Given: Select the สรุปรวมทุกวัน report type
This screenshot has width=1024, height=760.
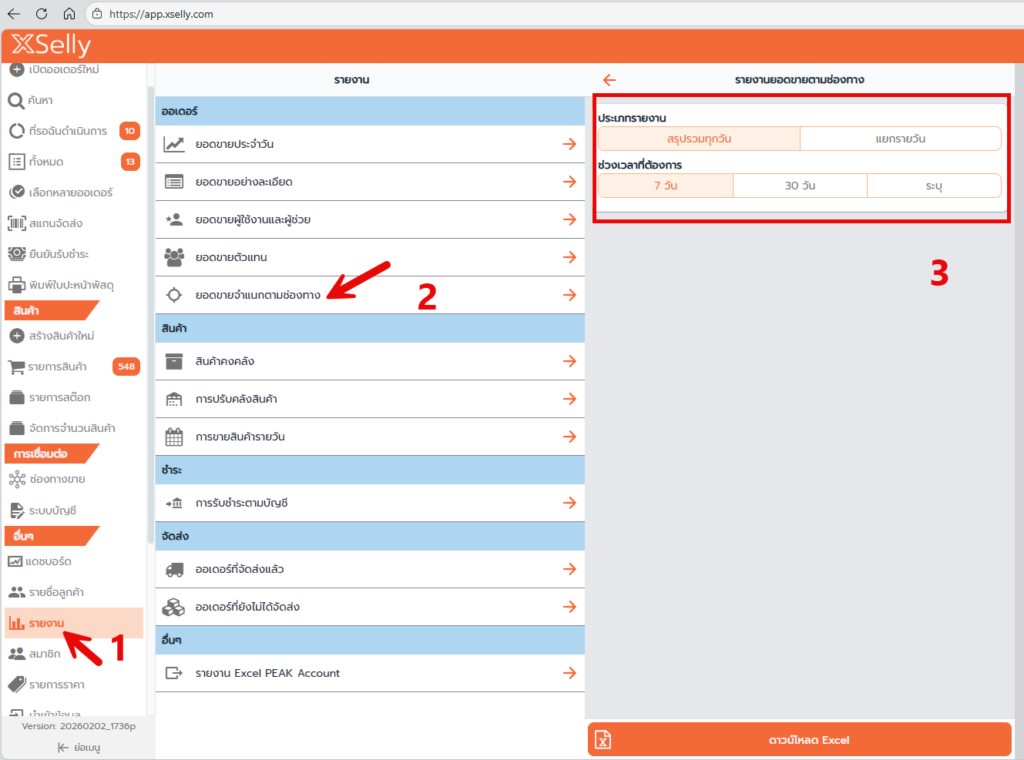Looking at the screenshot, I should [x=699, y=139].
